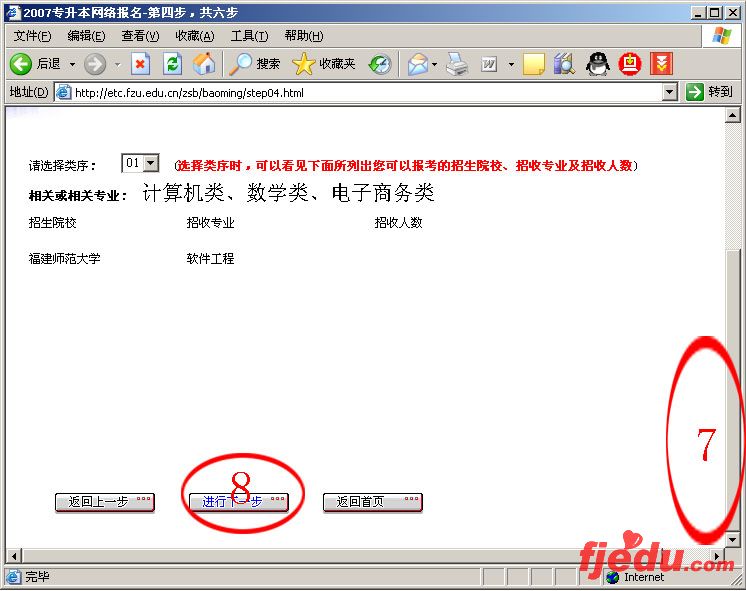Launch the QQ penguin toolbar icon
Screen dimensions: 746x591
597,64
